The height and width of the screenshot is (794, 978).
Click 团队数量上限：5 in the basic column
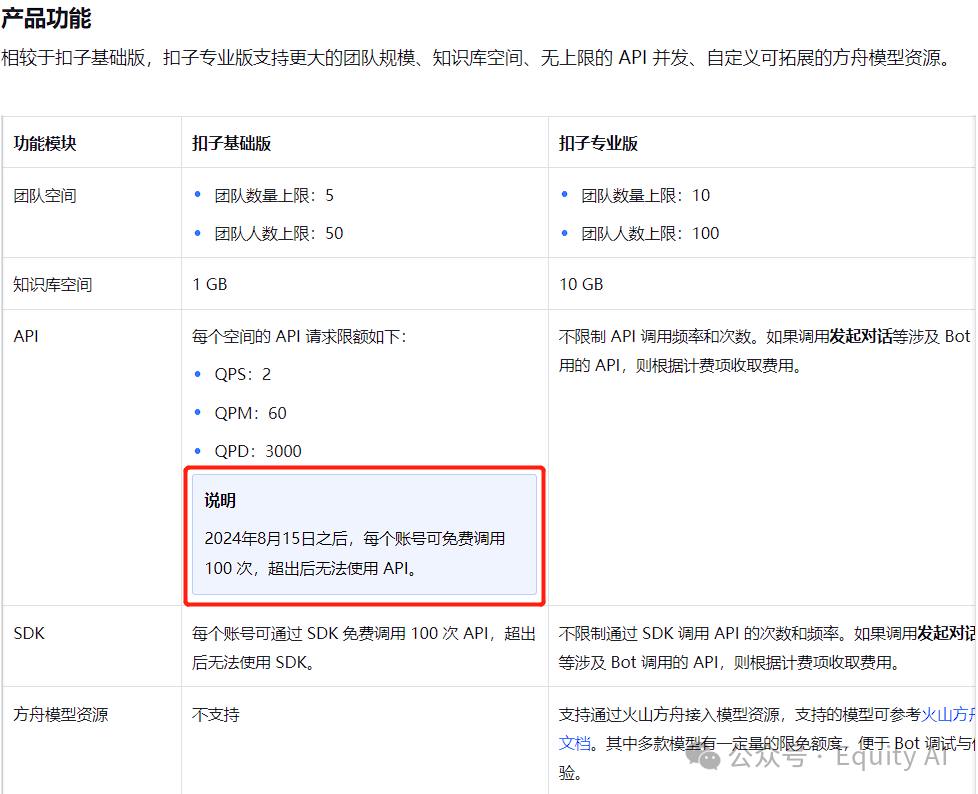[x=274, y=196]
